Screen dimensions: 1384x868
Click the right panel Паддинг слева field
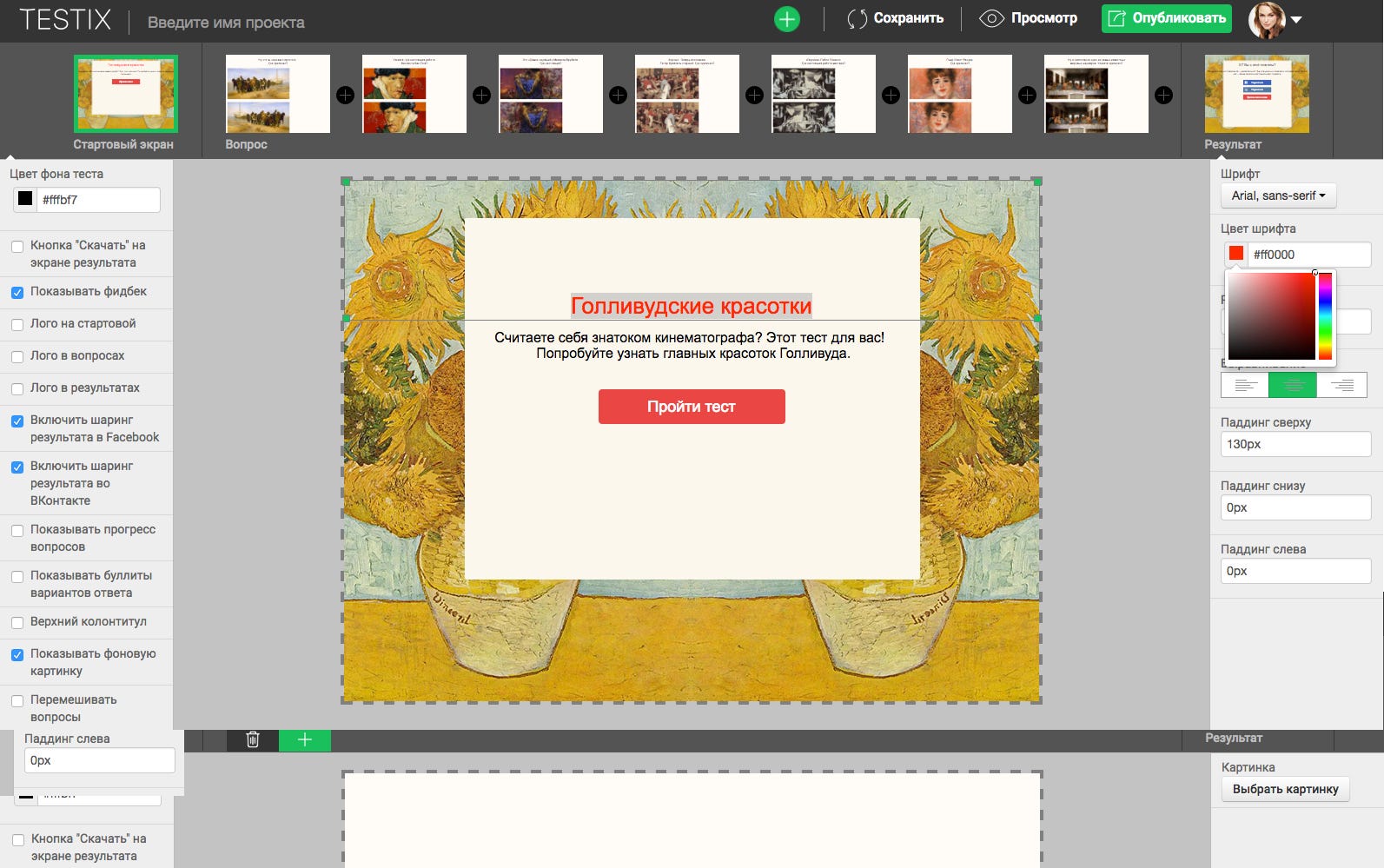(x=1295, y=571)
